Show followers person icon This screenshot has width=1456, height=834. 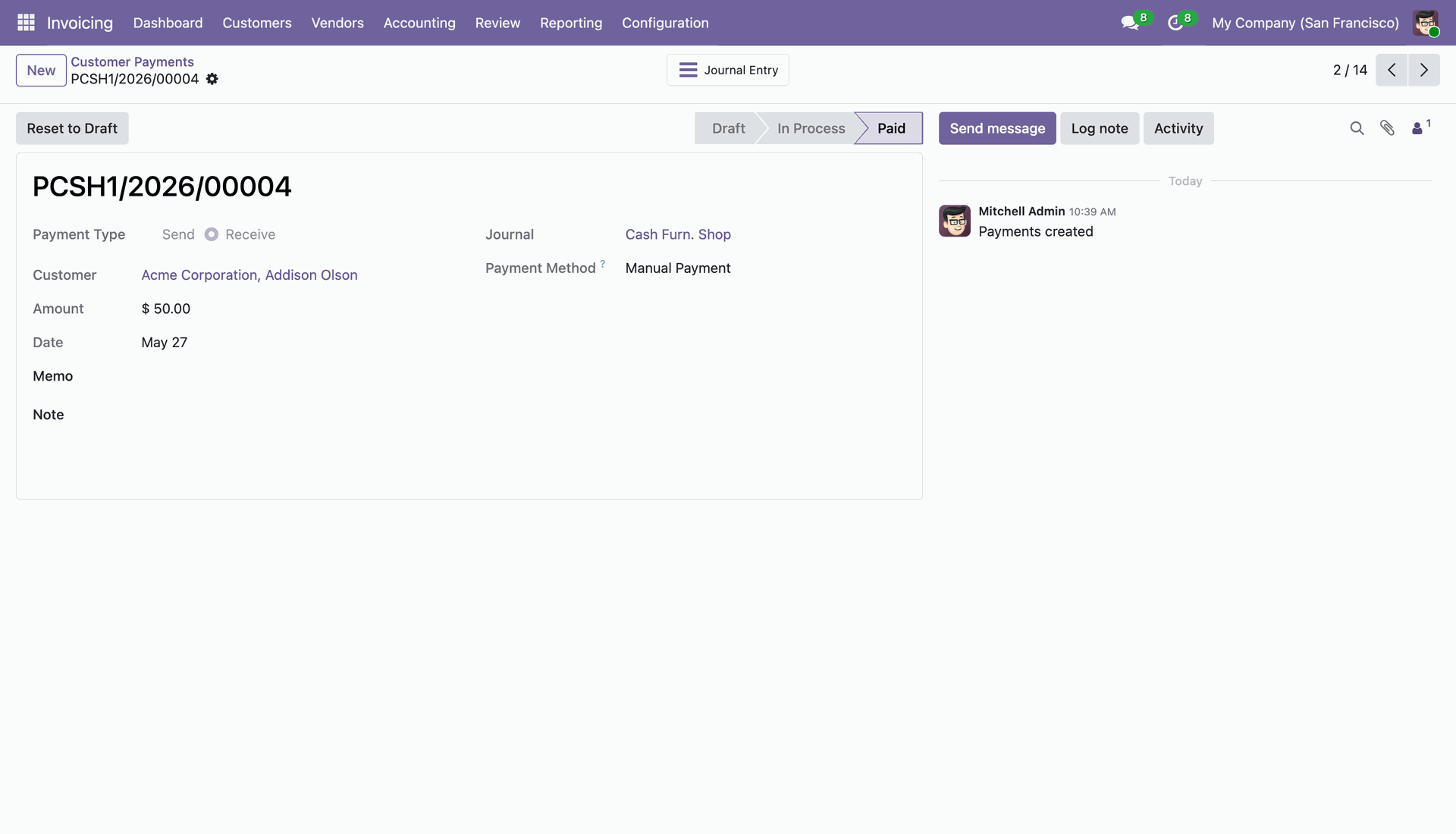click(1417, 129)
